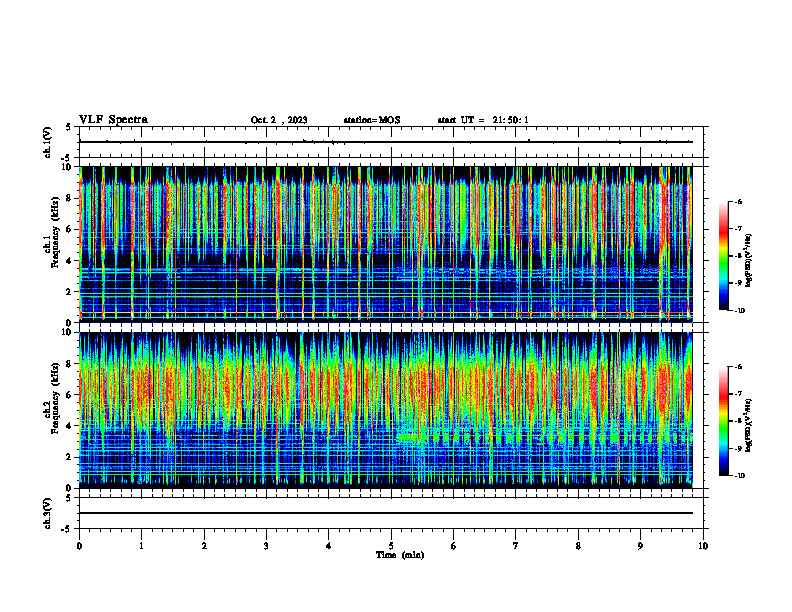This screenshot has width=792, height=612.
Task: Click the '-10' label on lower color scale
Action: coord(739,476)
